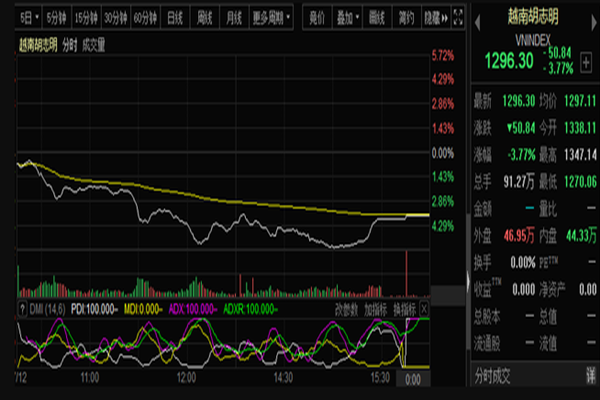Open the 叠加 overlay dropdown
The image size is (600, 400).
tap(347, 17)
